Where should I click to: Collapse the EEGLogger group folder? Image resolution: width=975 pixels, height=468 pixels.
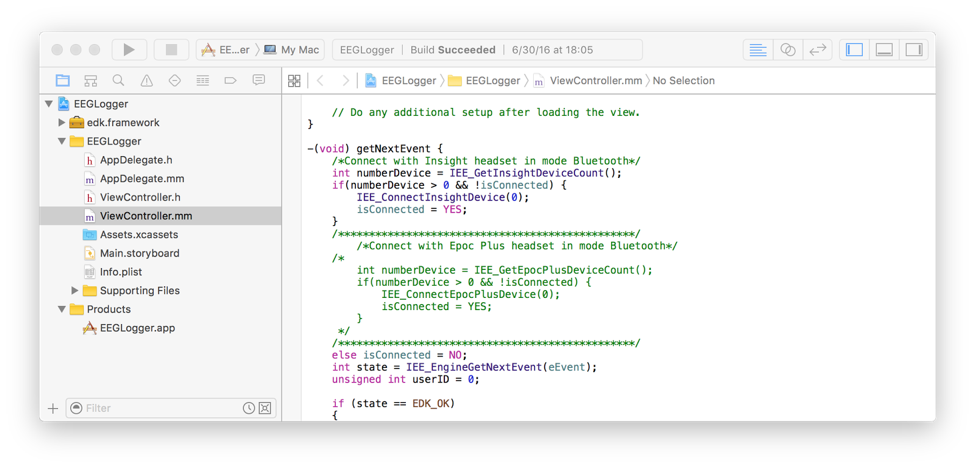(x=62, y=141)
